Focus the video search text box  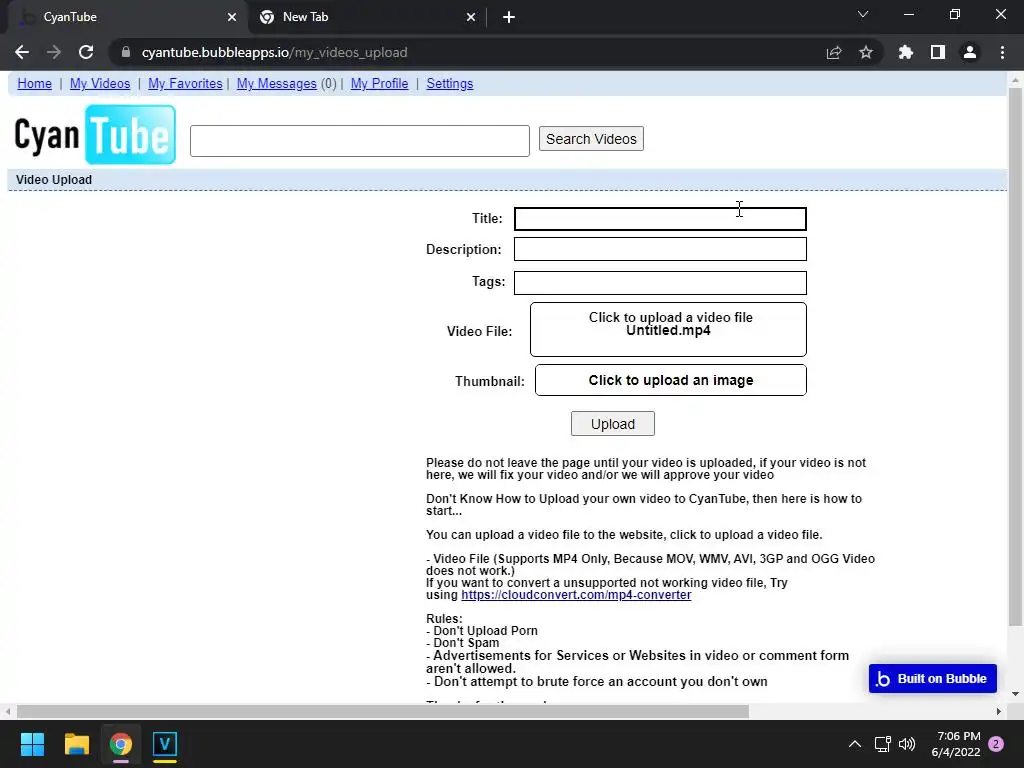pyautogui.click(x=360, y=141)
